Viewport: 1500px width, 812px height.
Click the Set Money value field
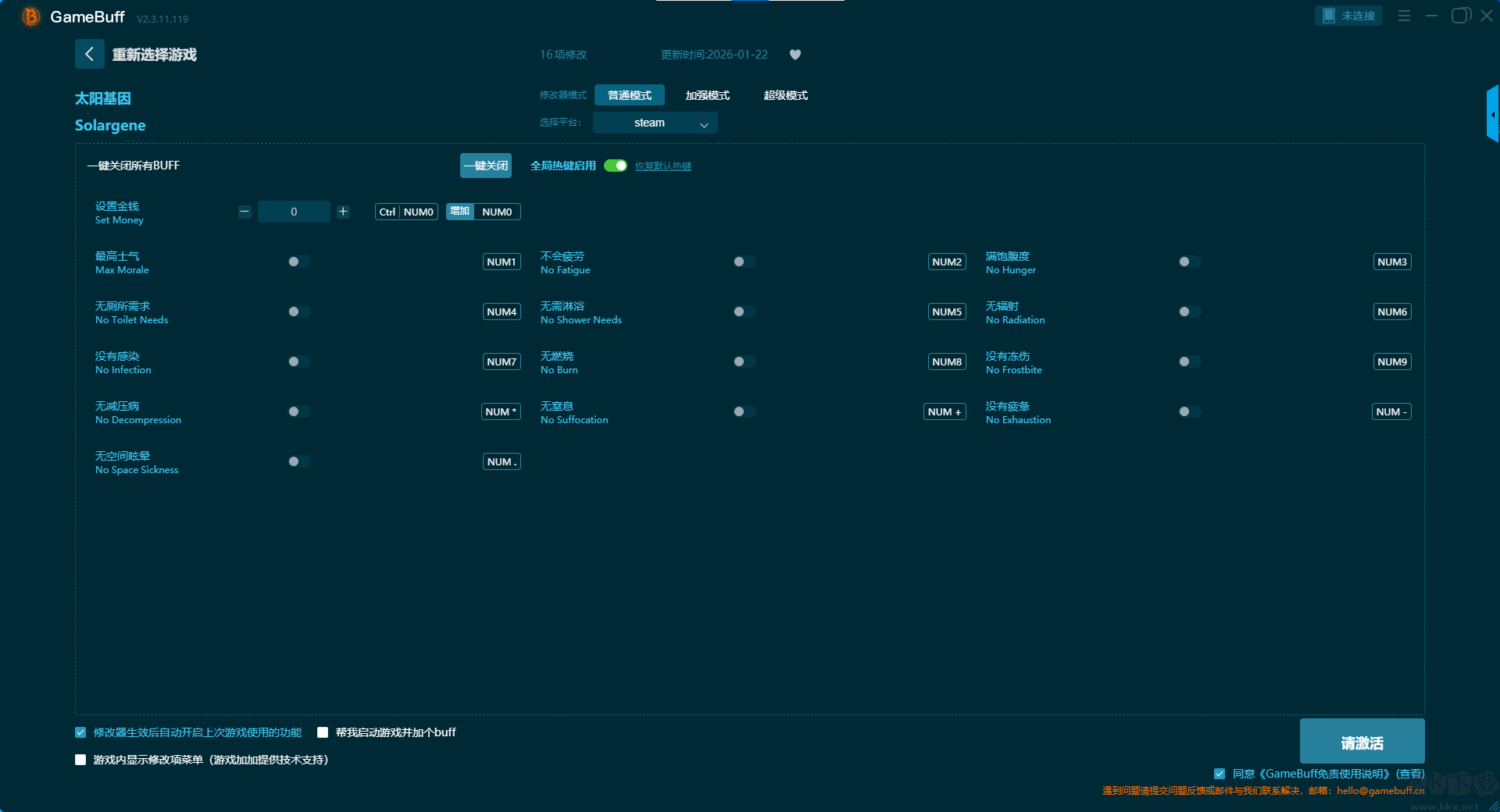pos(294,212)
